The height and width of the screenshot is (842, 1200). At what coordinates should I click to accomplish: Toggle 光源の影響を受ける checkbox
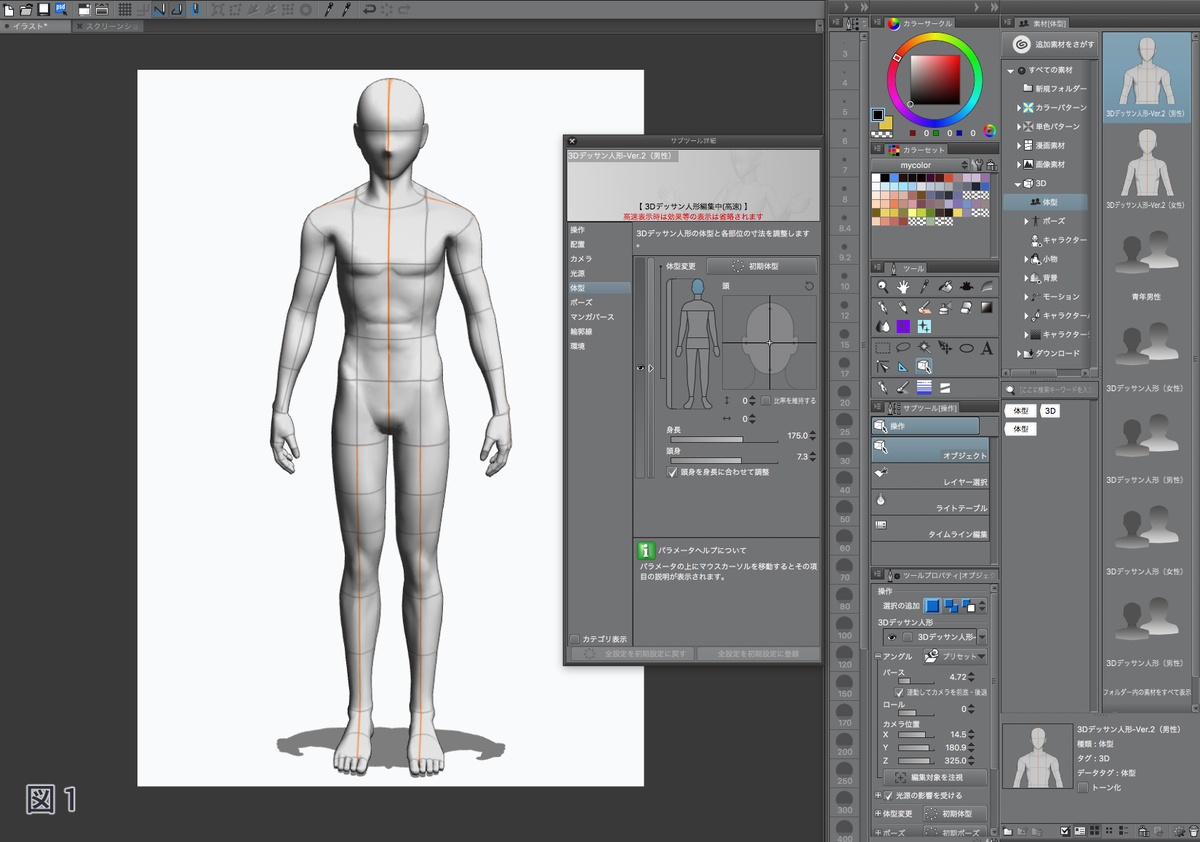click(x=888, y=795)
